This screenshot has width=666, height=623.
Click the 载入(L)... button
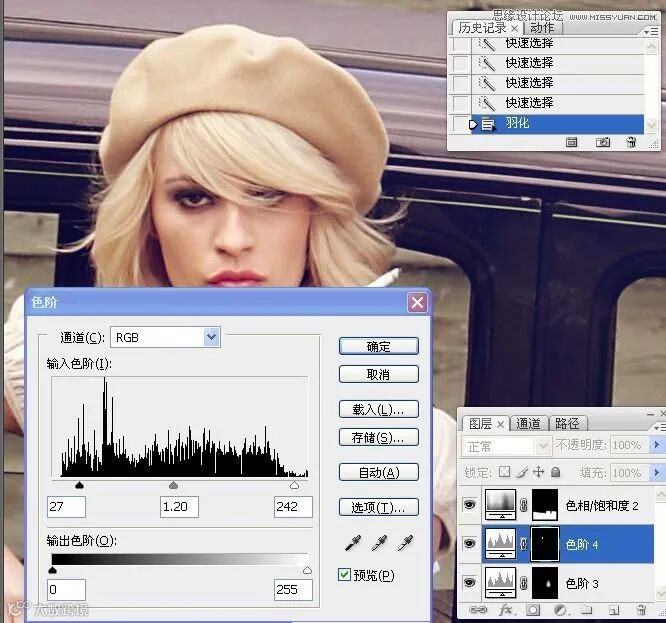tap(378, 409)
